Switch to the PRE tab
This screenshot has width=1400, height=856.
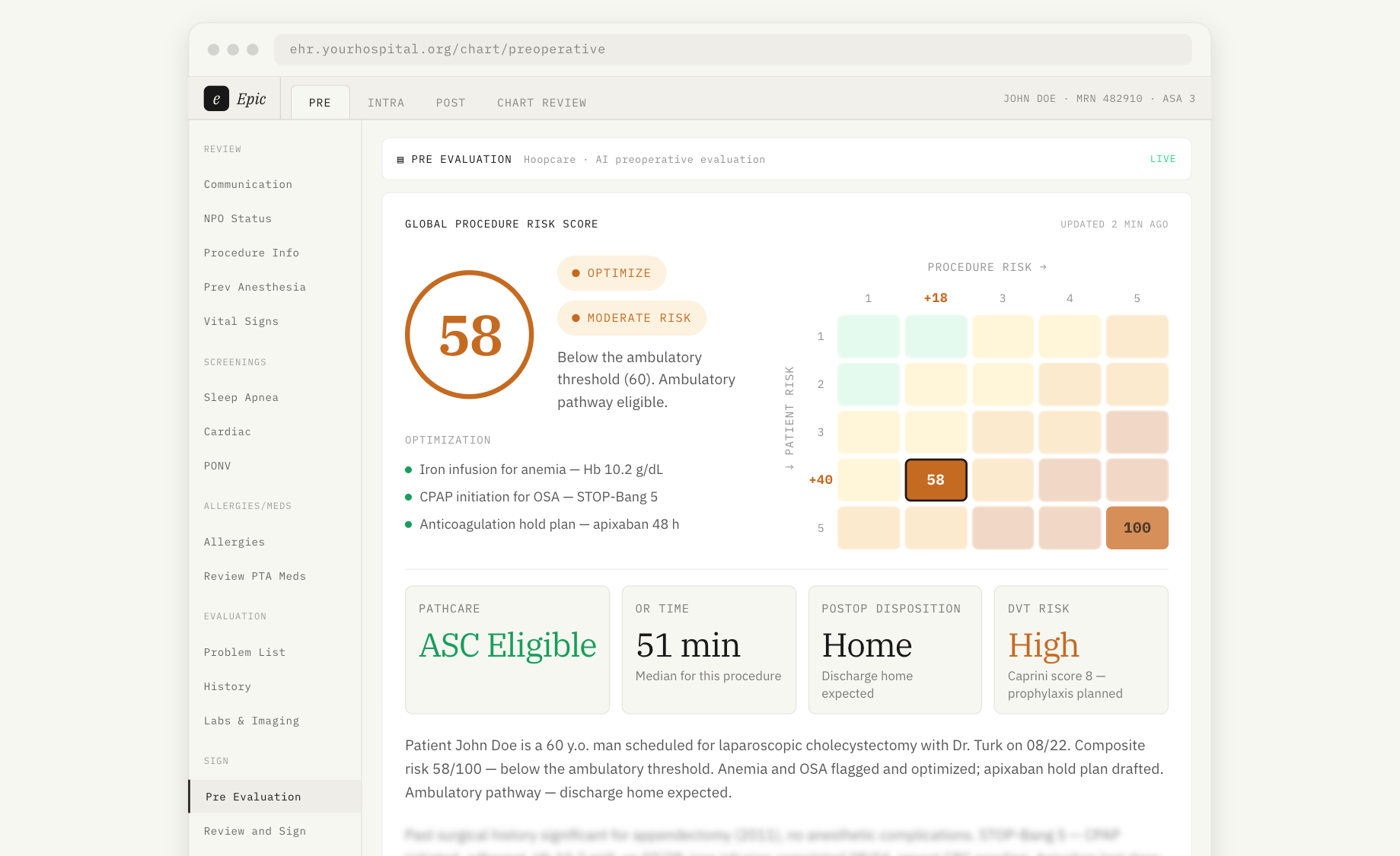click(320, 102)
